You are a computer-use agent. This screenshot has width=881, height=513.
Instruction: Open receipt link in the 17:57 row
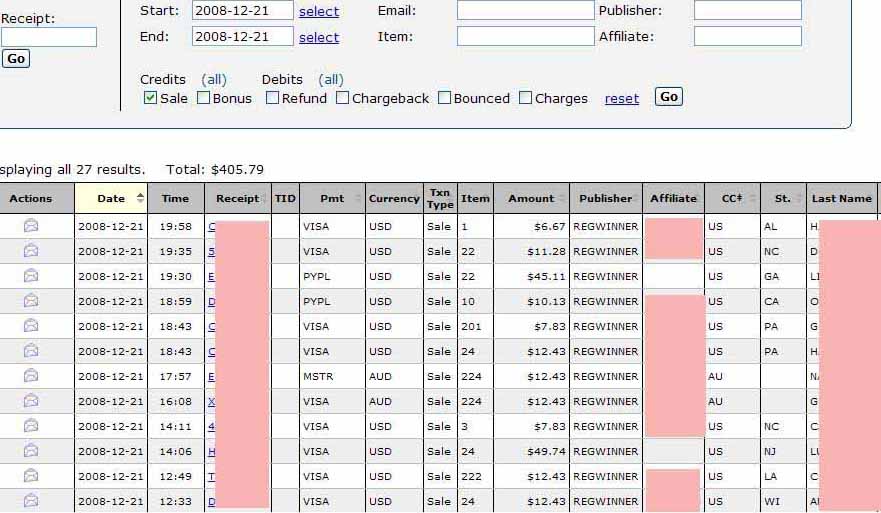(x=211, y=376)
